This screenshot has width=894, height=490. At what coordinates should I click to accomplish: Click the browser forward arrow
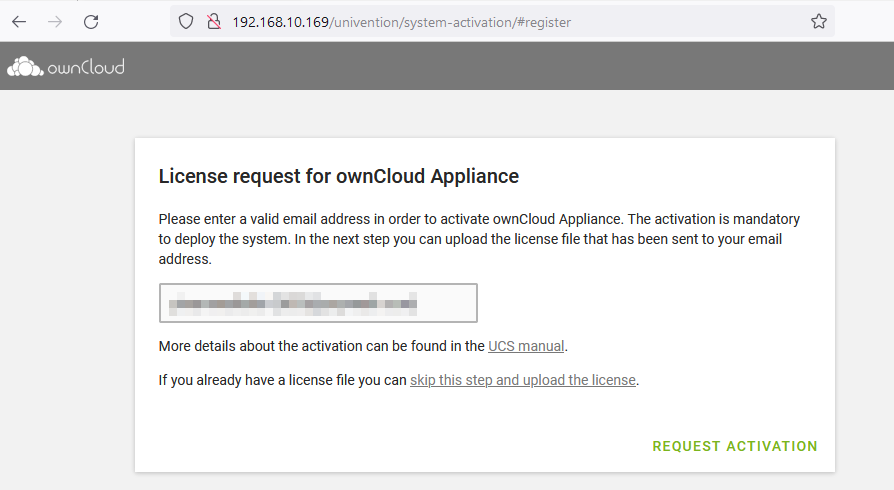pyautogui.click(x=55, y=21)
